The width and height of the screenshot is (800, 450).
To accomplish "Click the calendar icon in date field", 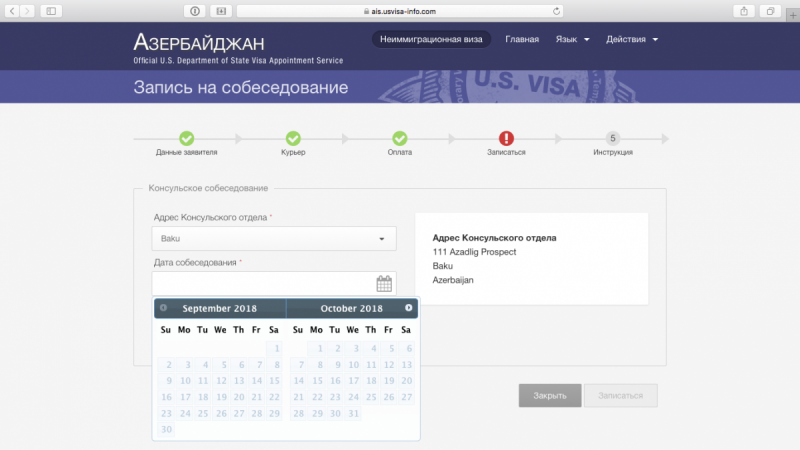I will (x=384, y=283).
